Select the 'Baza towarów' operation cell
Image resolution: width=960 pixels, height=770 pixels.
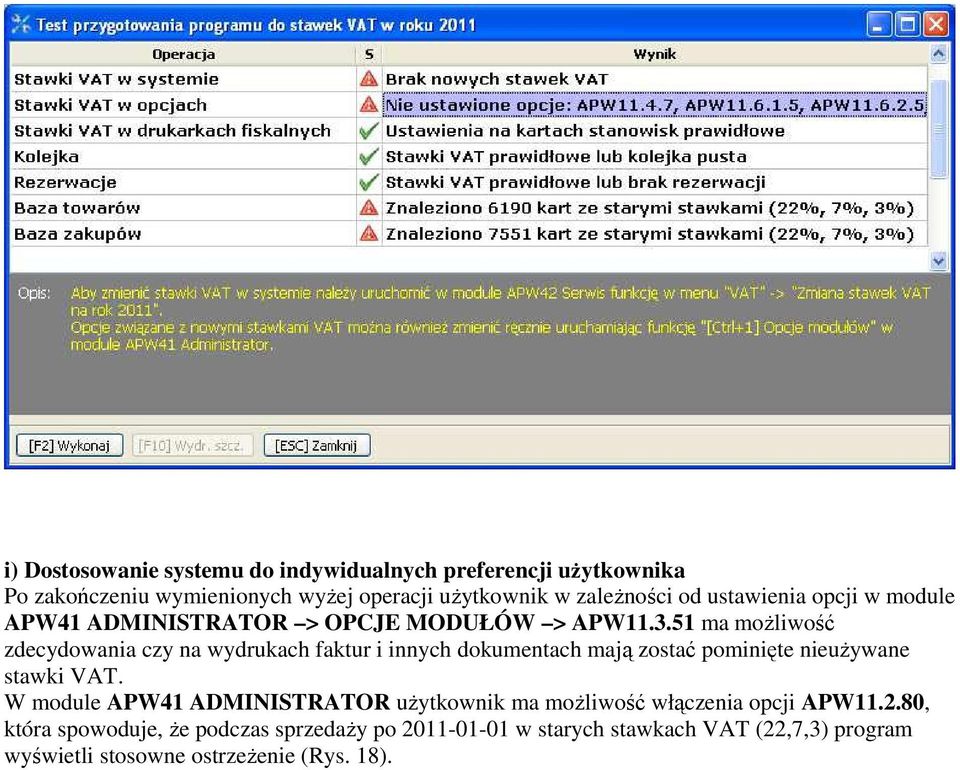183,208
